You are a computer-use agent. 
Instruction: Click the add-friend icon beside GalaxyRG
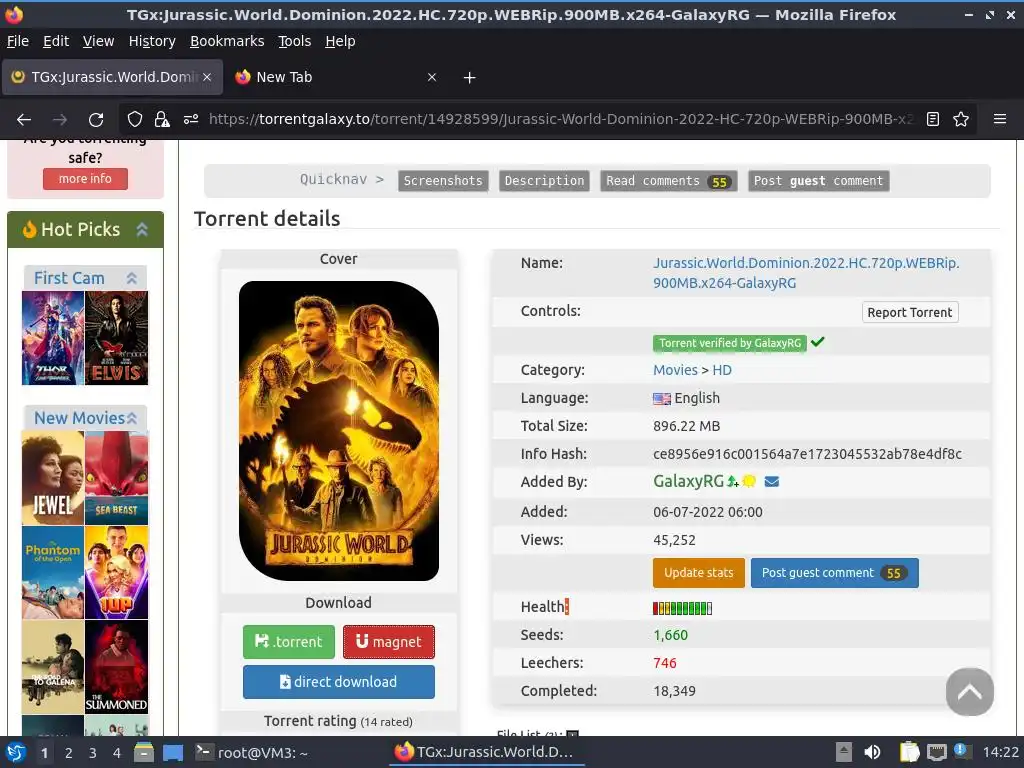(733, 482)
